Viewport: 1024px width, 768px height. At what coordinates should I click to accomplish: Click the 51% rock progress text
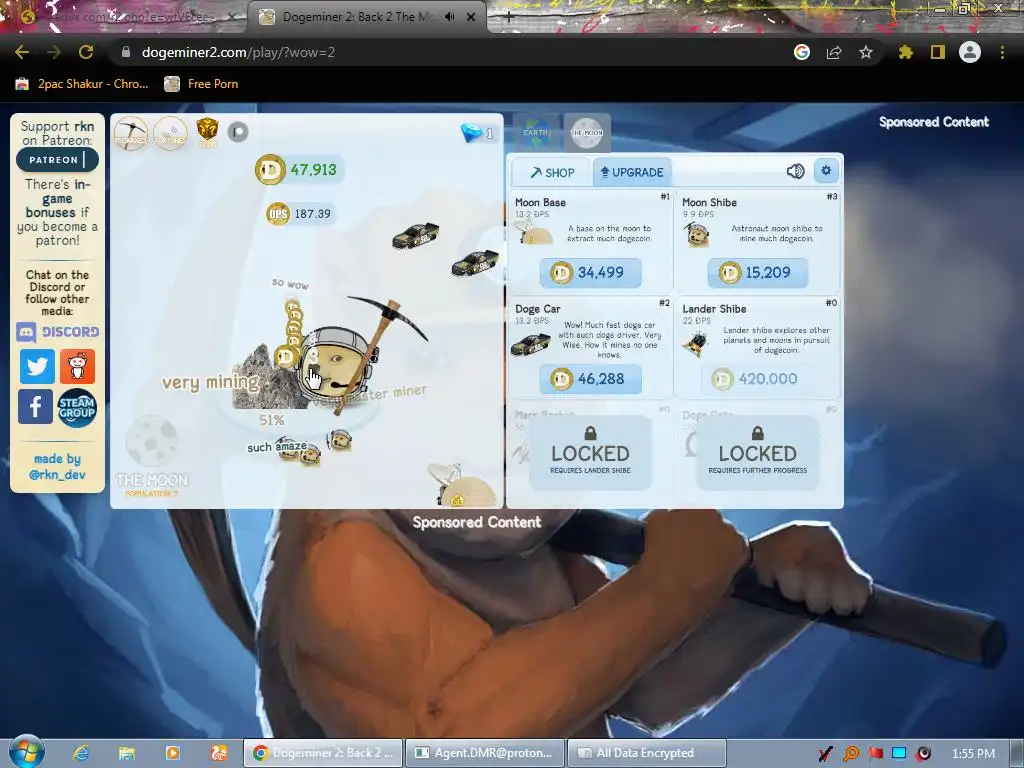272,420
